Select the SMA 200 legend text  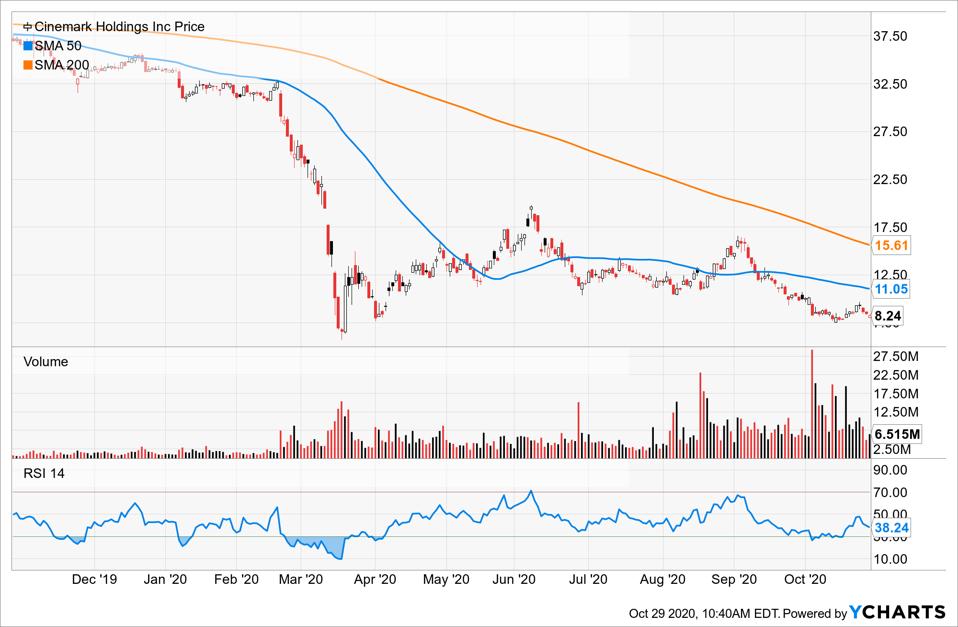coord(62,65)
